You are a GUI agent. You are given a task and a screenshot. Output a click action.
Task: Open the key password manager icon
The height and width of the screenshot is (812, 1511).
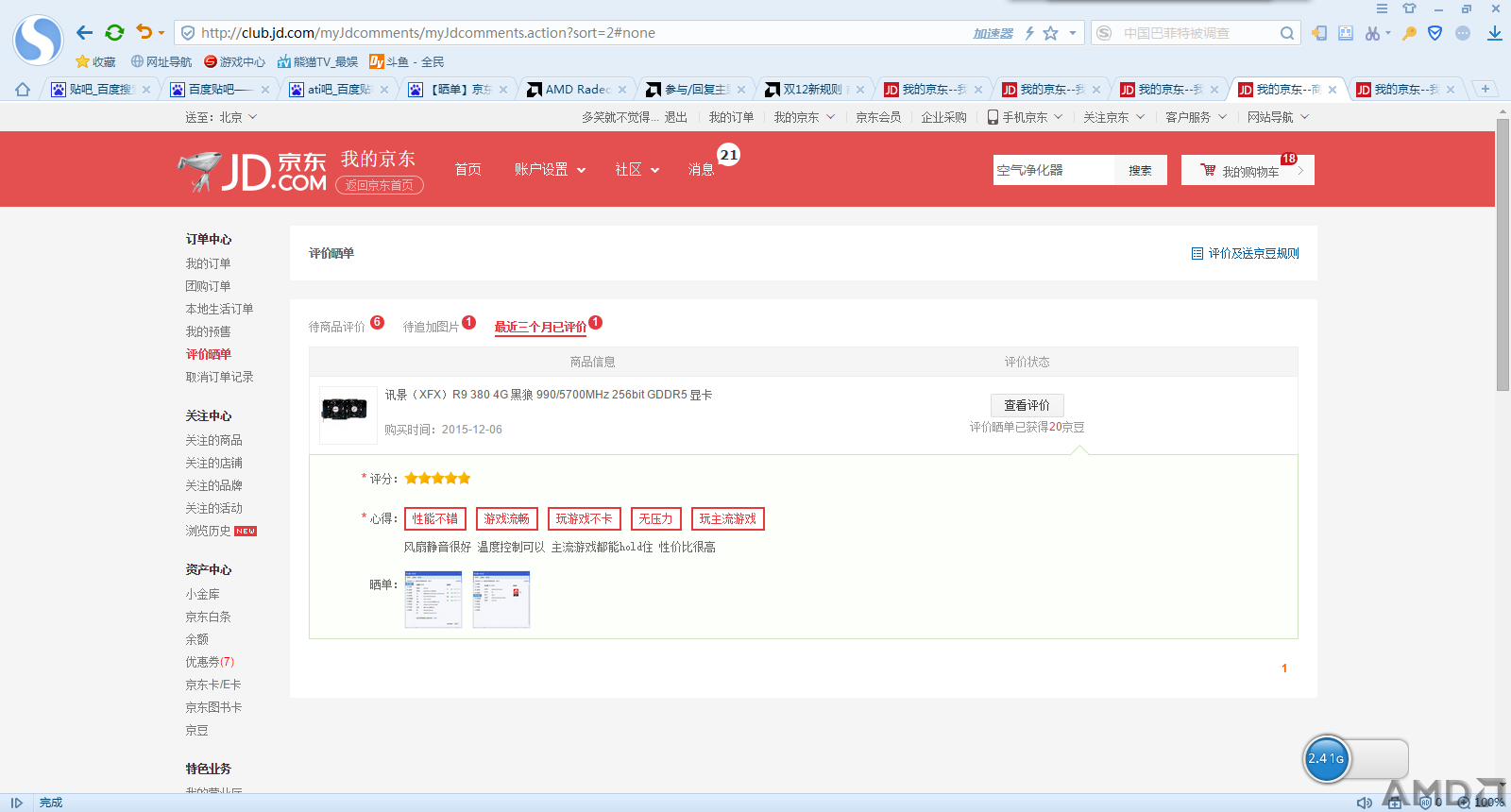(1409, 33)
